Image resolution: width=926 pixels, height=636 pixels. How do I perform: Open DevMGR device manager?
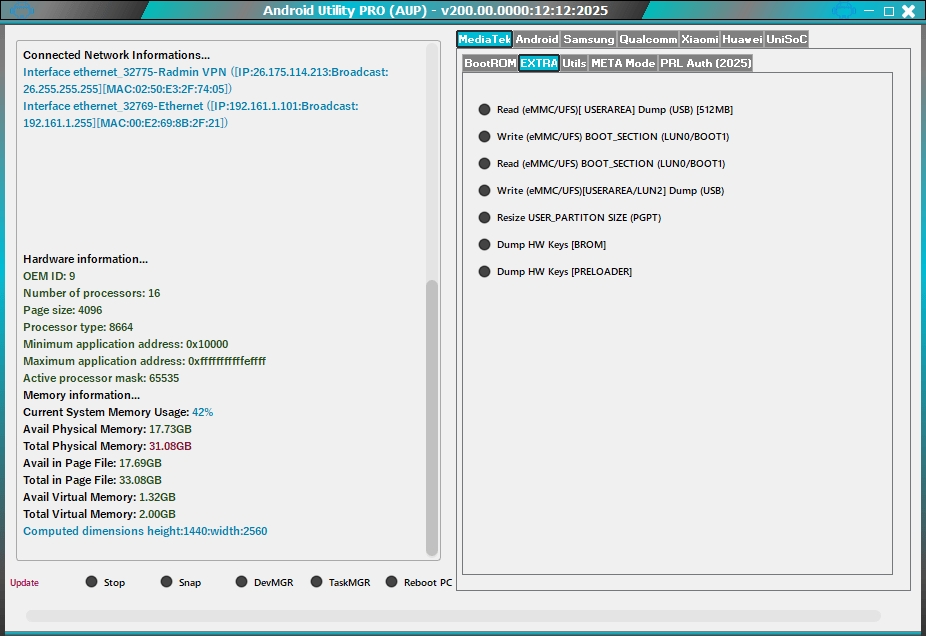point(242,582)
